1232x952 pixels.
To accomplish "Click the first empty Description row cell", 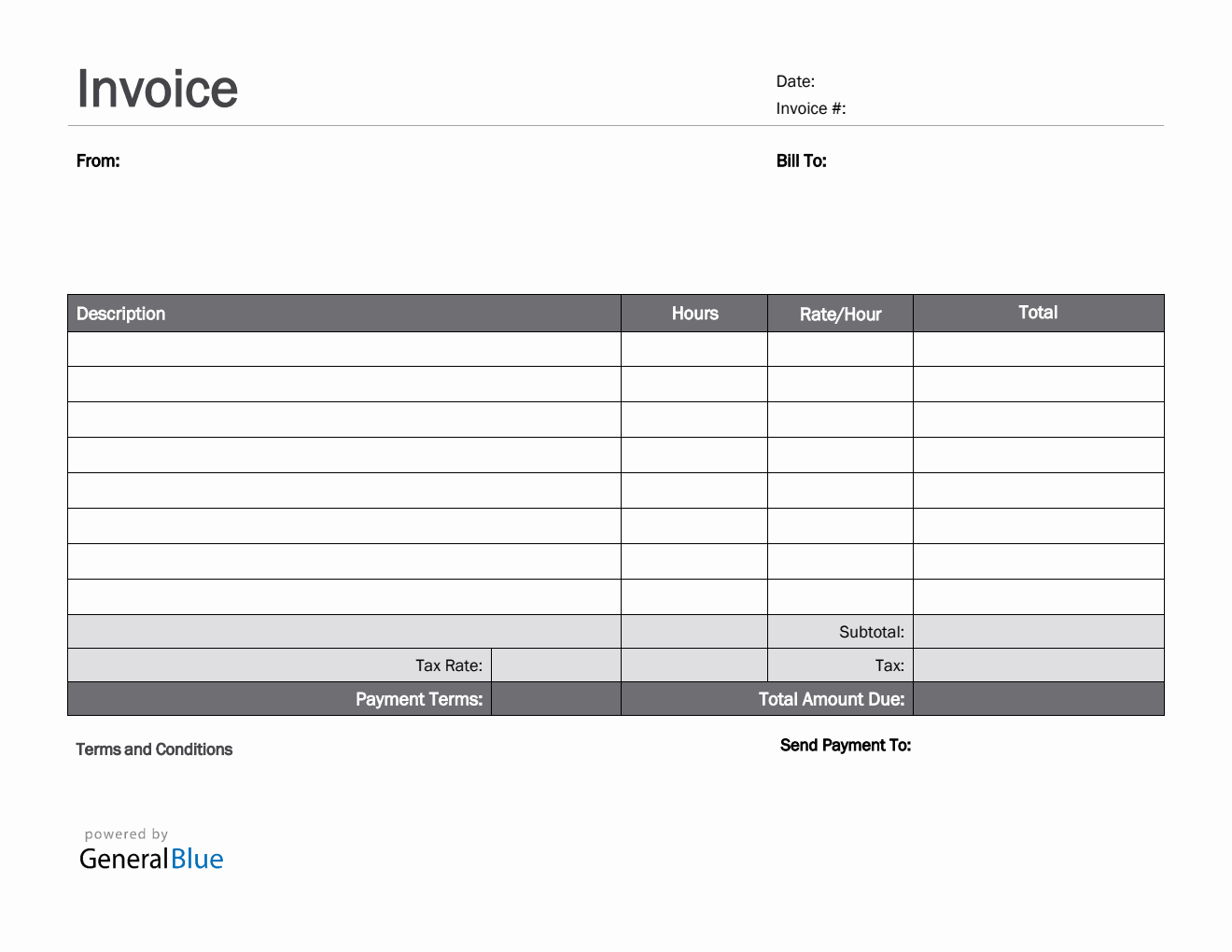I will pos(343,349).
